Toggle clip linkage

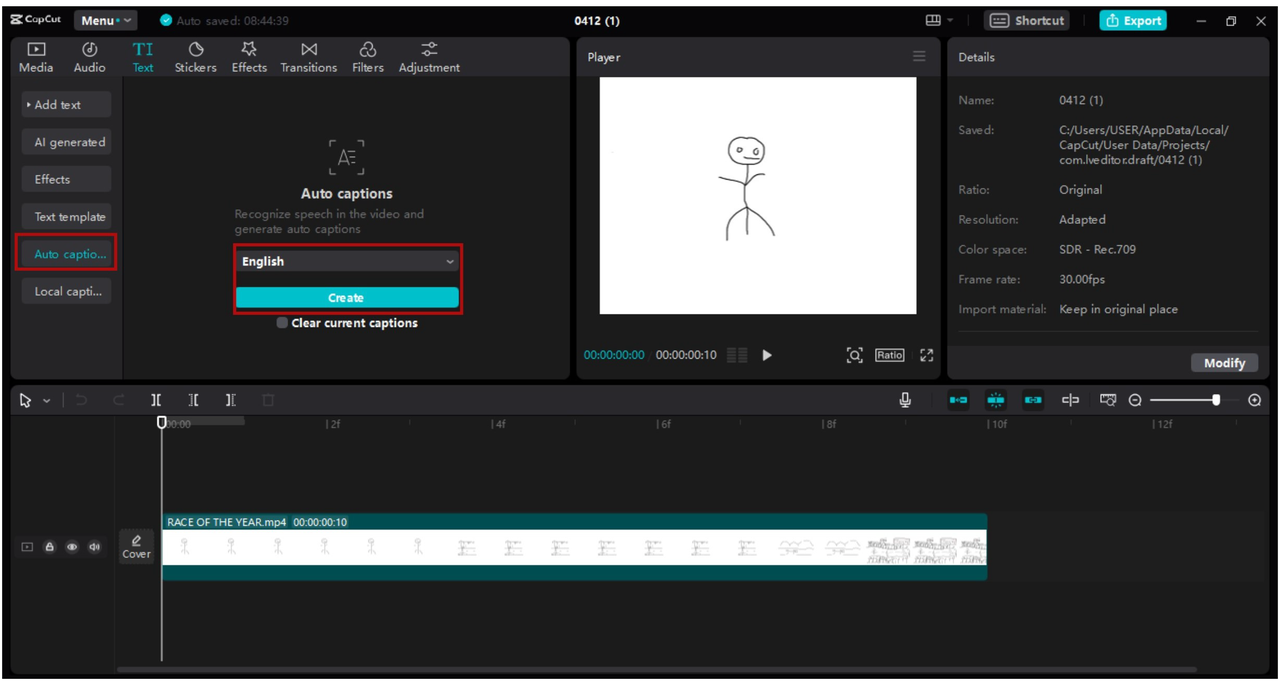(1033, 400)
